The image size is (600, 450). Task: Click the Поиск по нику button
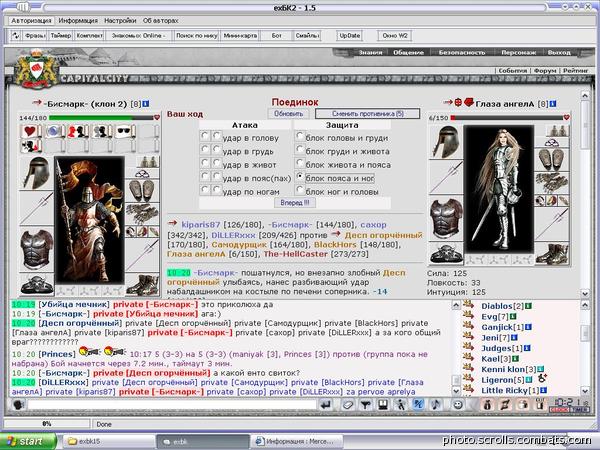coord(196,36)
